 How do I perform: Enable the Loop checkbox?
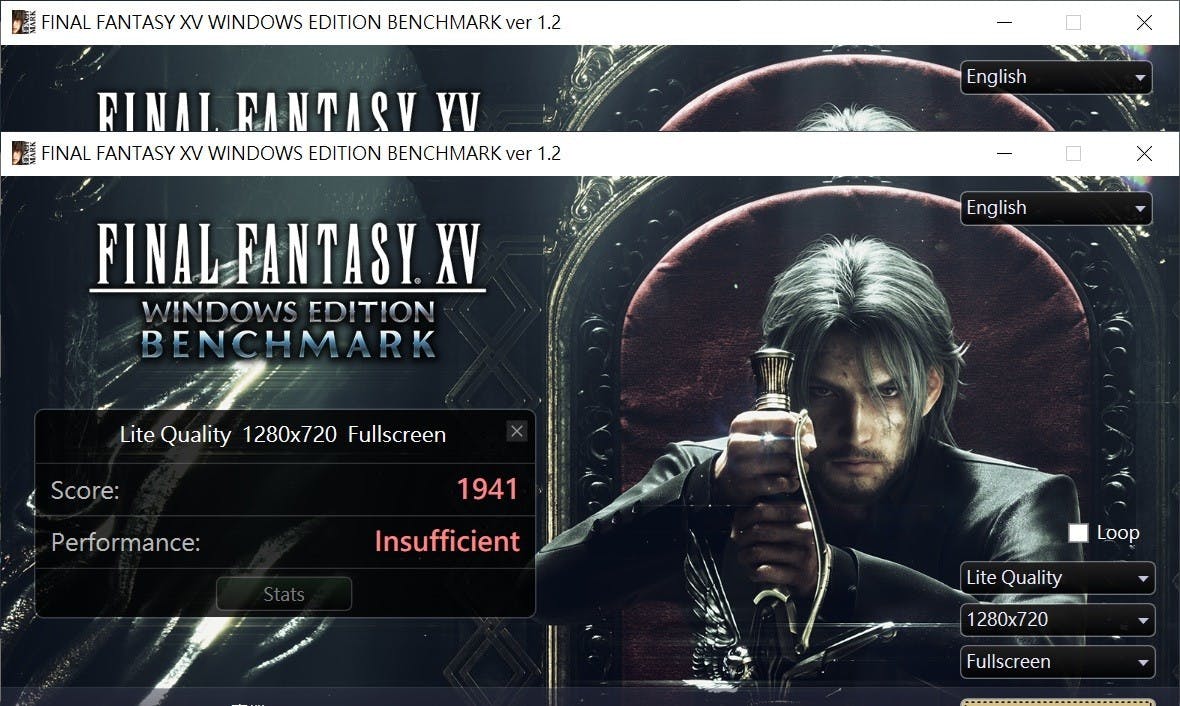coord(1078,533)
